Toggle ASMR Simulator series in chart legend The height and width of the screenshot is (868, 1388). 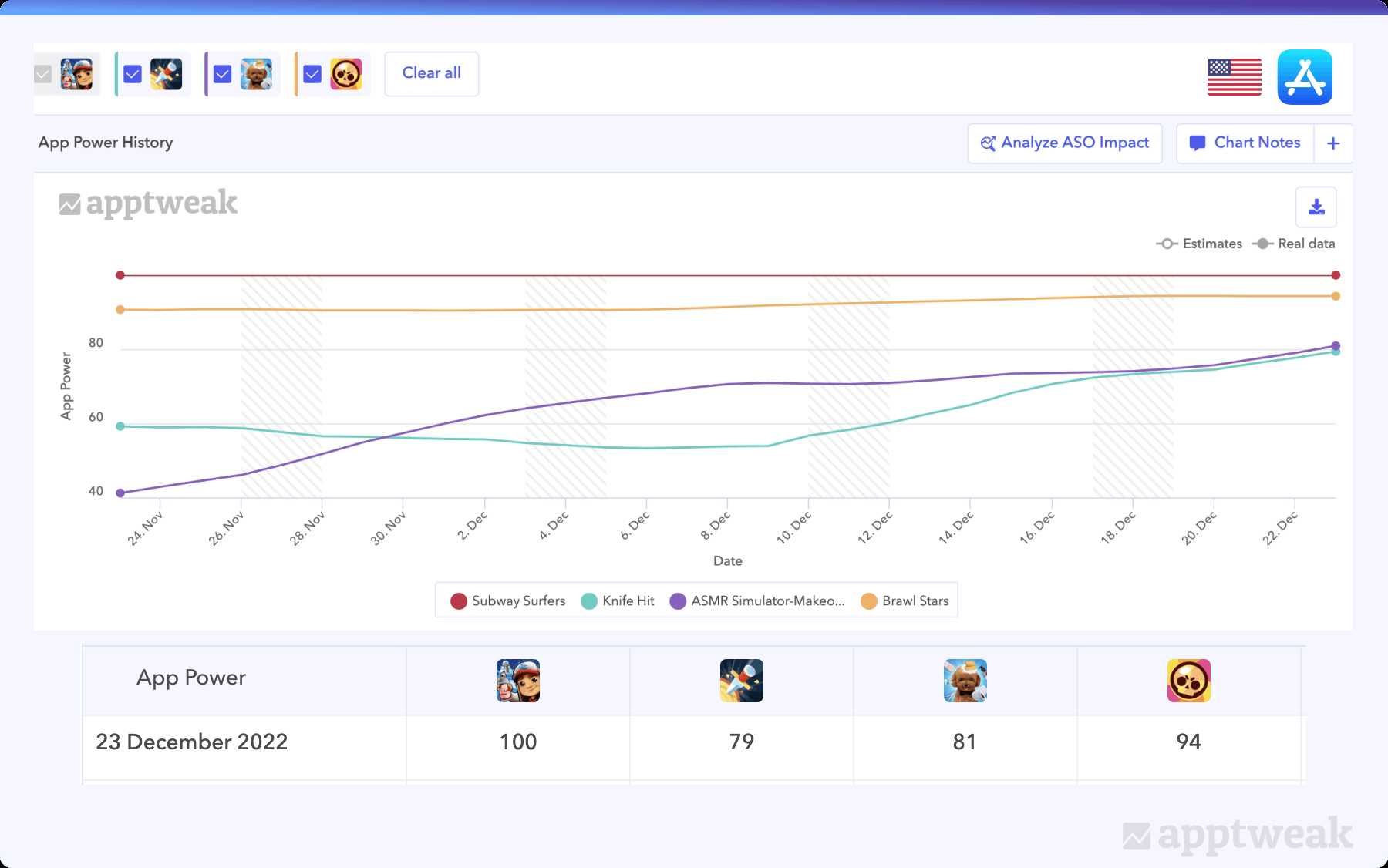pos(757,601)
